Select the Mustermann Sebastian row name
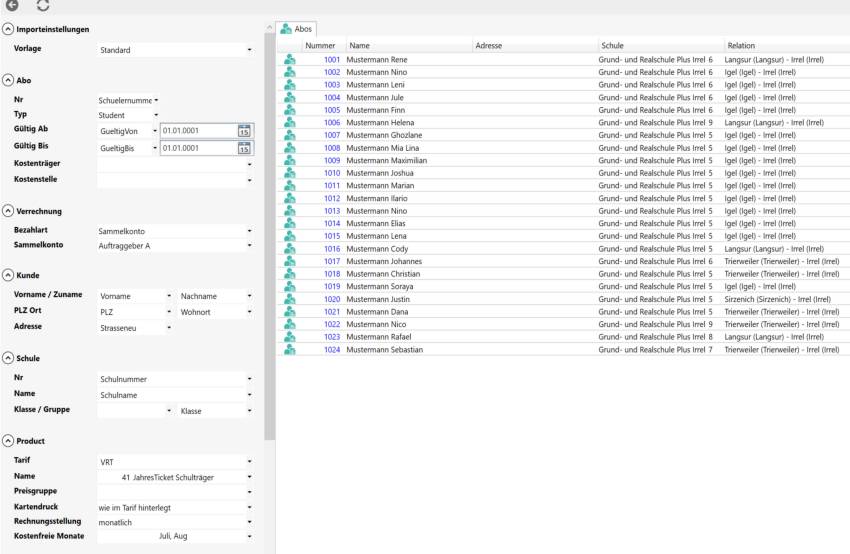Screen dimensions: 850x554 [x=384, y=350]
